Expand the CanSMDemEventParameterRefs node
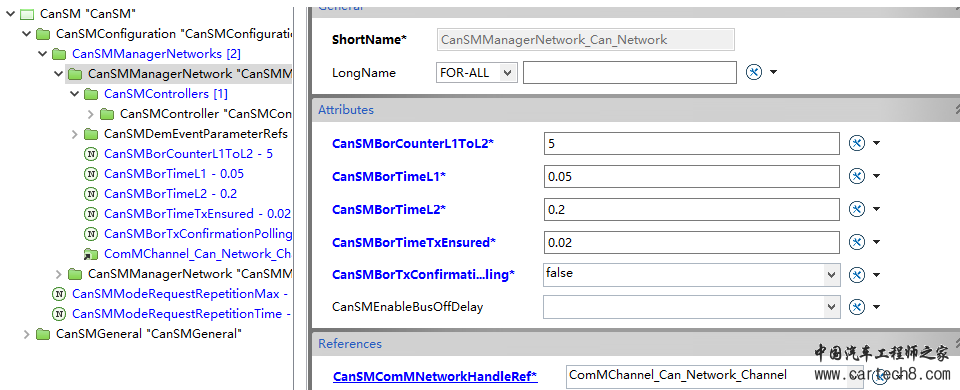This screenshot has width=960, height=390. (74, 134)
